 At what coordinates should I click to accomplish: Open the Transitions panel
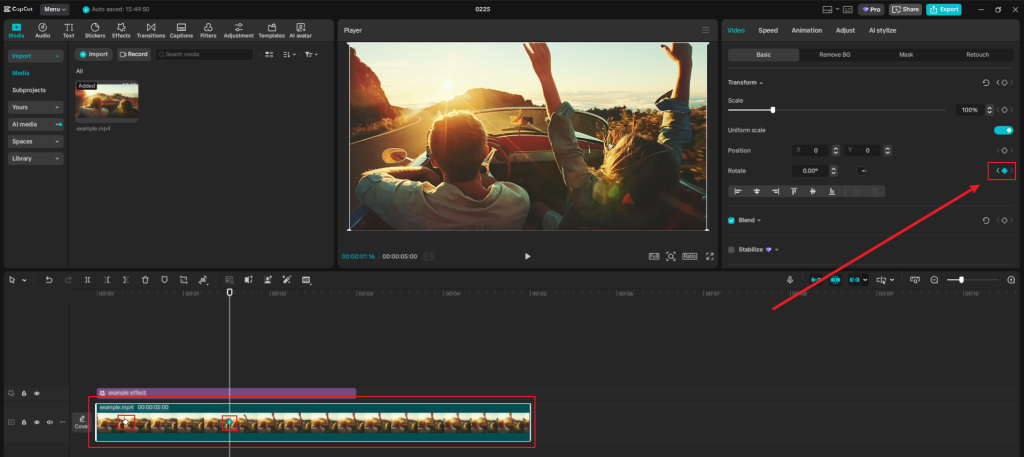click(x=151, y=31)
